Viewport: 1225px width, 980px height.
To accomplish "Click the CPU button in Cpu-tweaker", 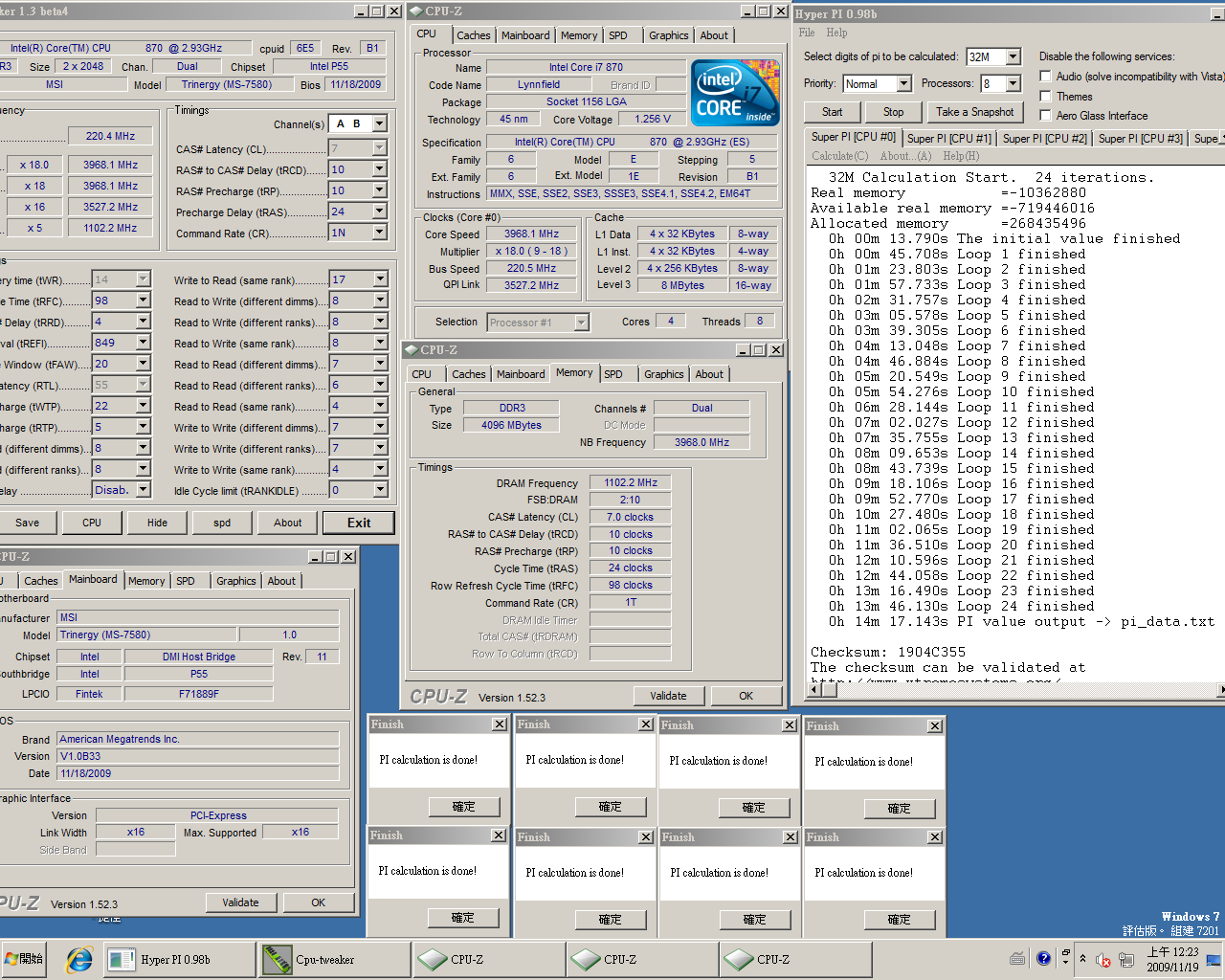I will tap(92, 523).
